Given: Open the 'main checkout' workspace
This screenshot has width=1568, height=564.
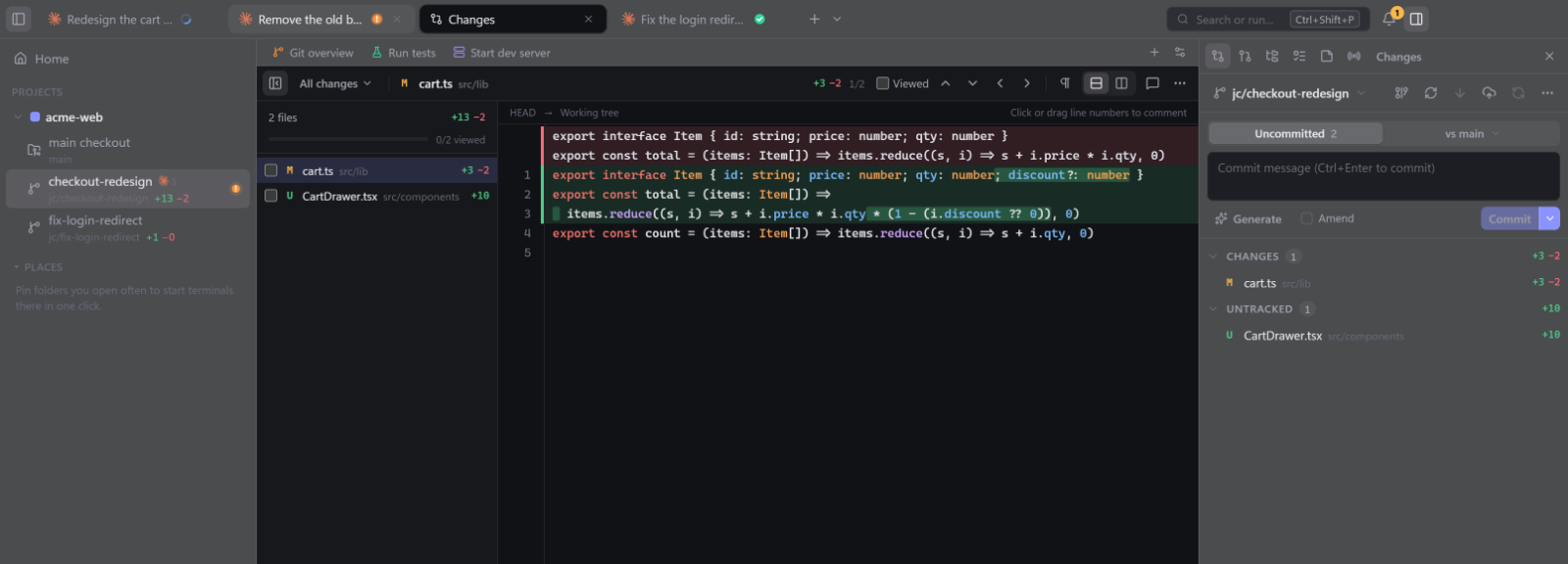Looking at the screenshot, I should pos(127,149).
